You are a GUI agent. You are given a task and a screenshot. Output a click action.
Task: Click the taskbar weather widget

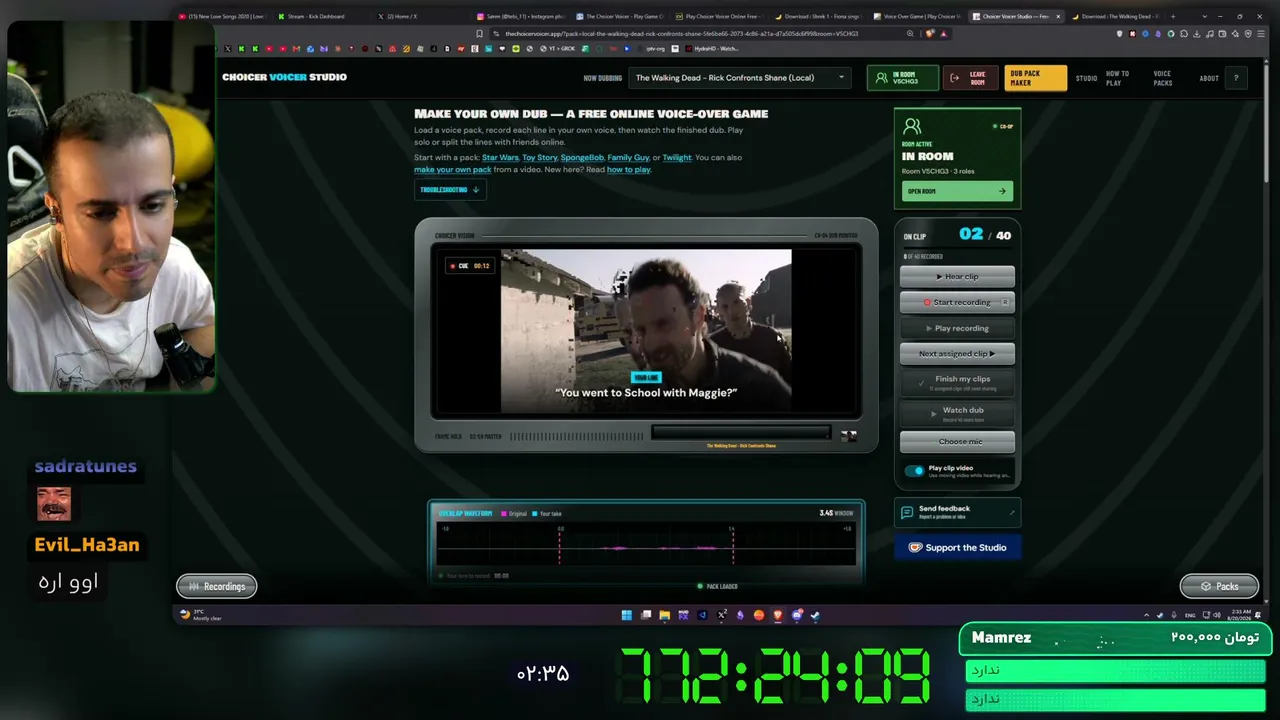click(x=201, y=615)
